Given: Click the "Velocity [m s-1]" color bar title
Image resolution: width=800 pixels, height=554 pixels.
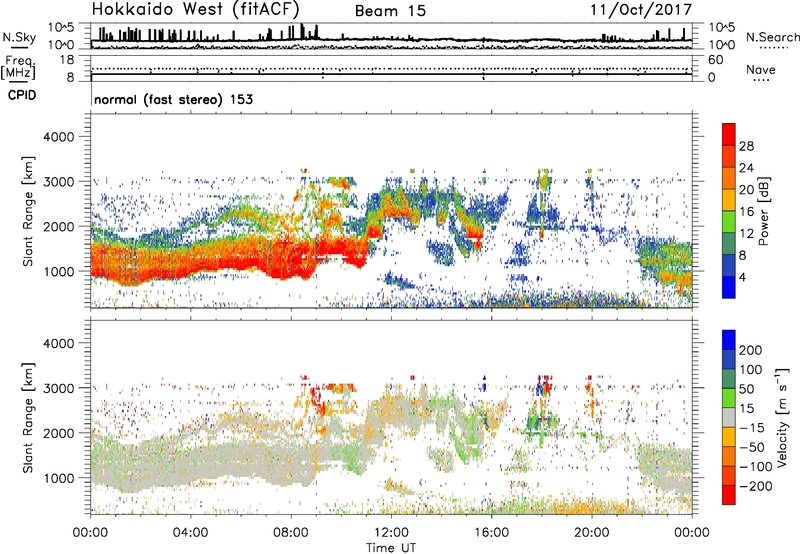Looking at the screenshot, I should pyautogui.click(x=783, y=418).
